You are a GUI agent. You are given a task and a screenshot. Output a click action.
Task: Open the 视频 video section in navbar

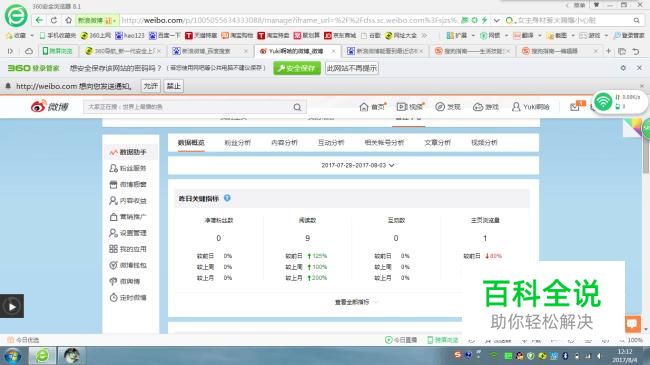(x=410, y=107)
